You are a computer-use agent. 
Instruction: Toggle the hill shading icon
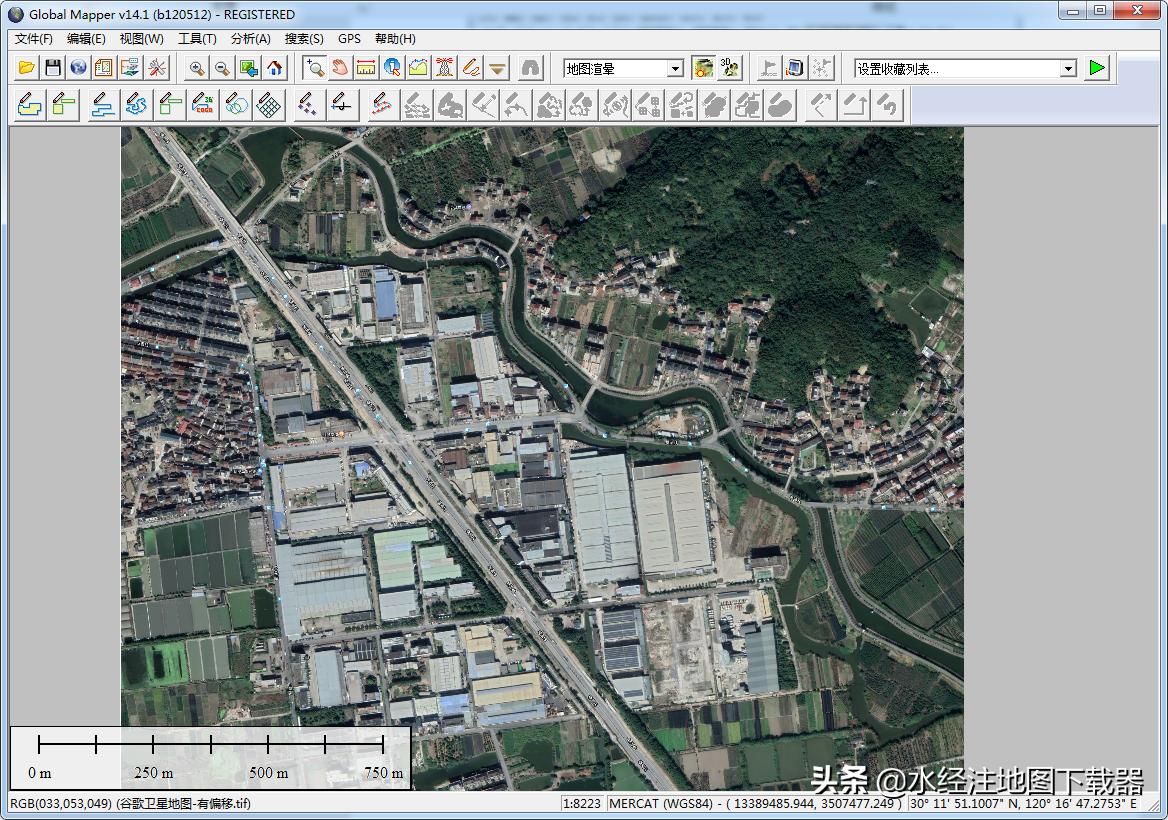coord(702,69)
